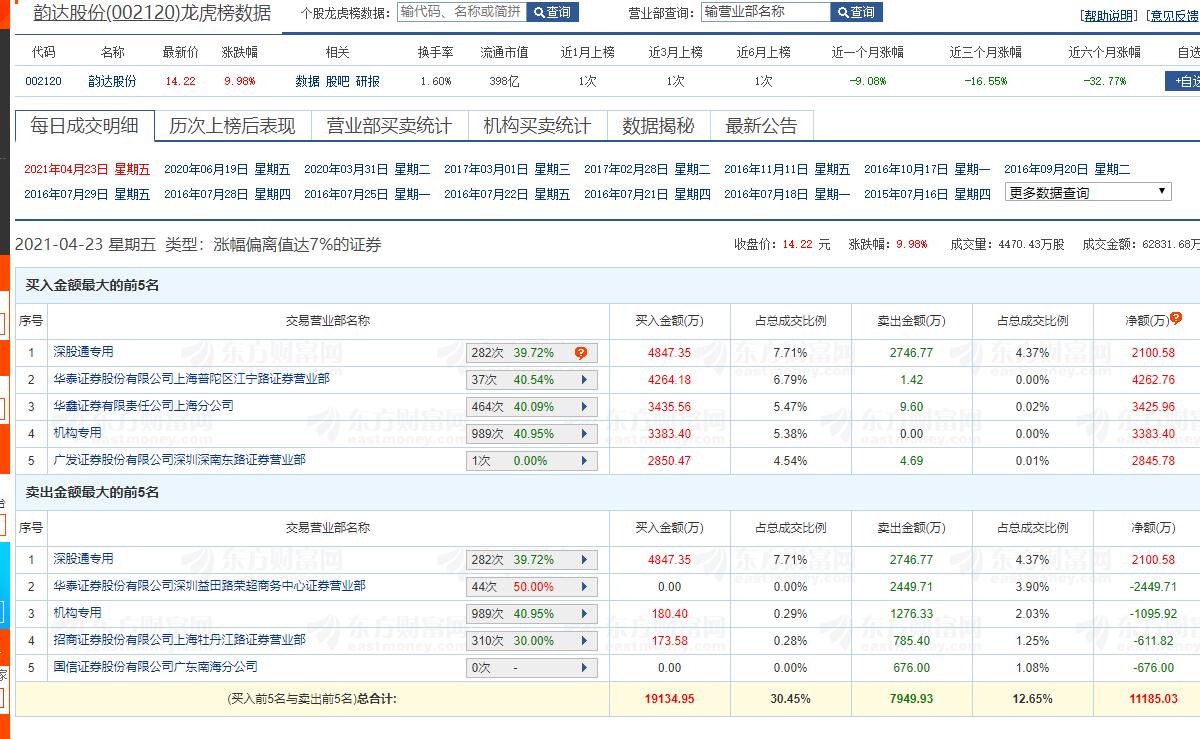The width and height of the screenshot is (1200, 739).
Task: Open 国信证券股份有限公司广东南海分公司 link
Action: coord(155,667)
